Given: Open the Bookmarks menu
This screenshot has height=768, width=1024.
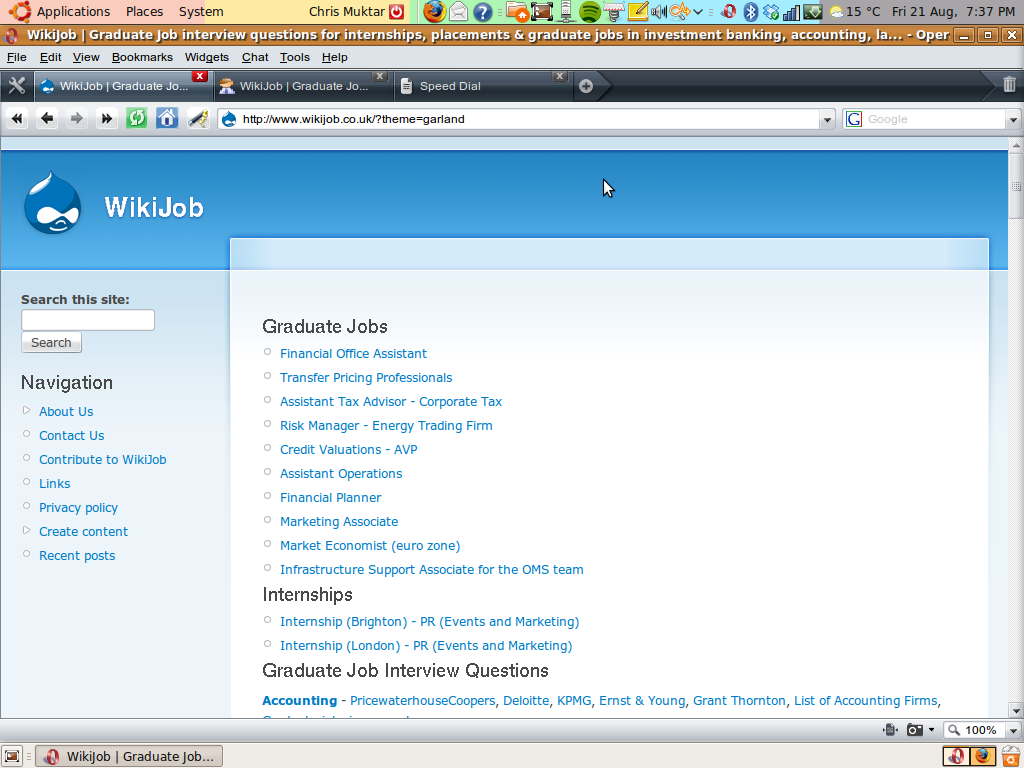Looking at the screenshot, I should tap(142, 57).
